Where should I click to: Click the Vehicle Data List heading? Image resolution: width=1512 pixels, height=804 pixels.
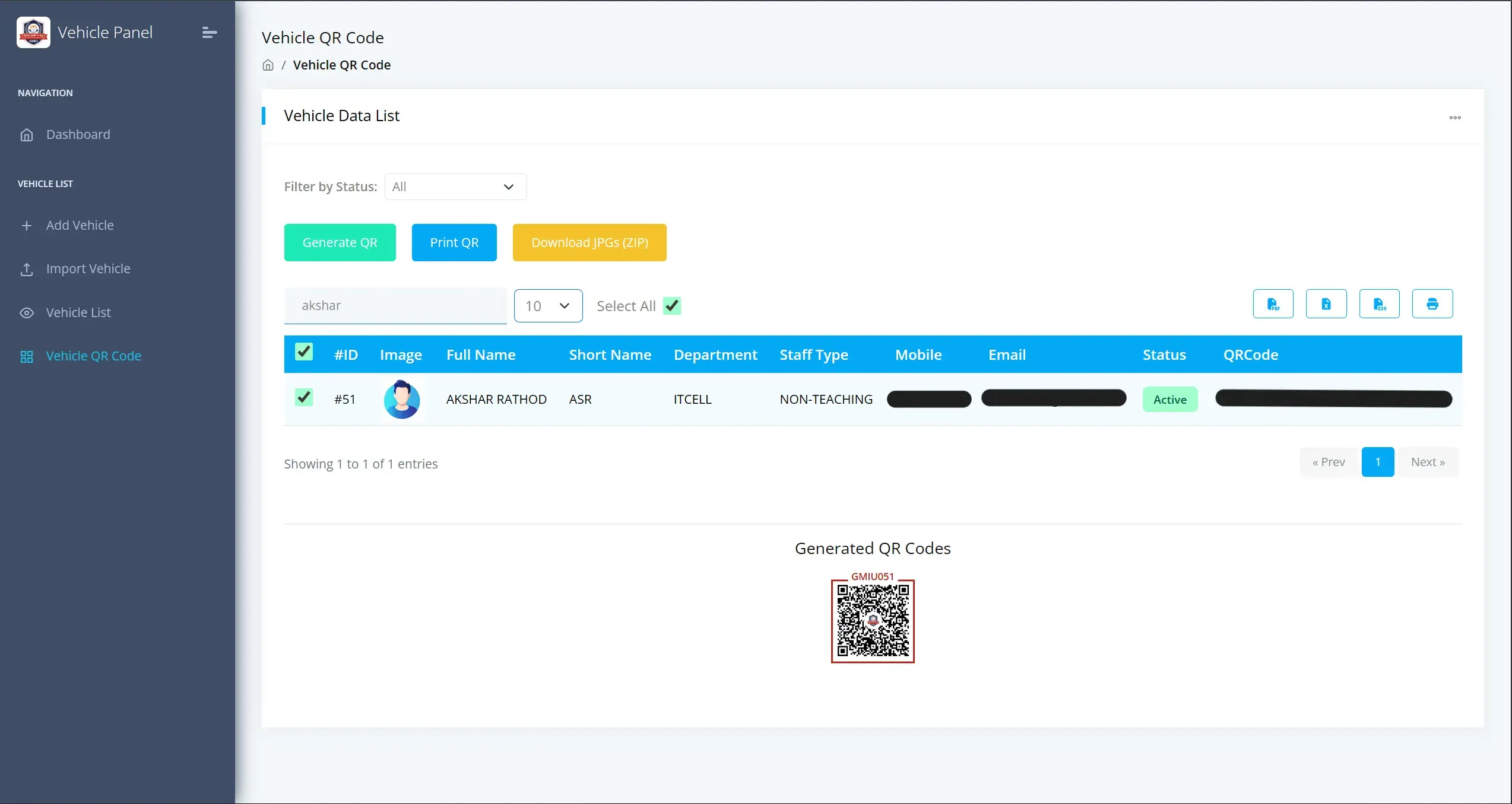[341, 116]
